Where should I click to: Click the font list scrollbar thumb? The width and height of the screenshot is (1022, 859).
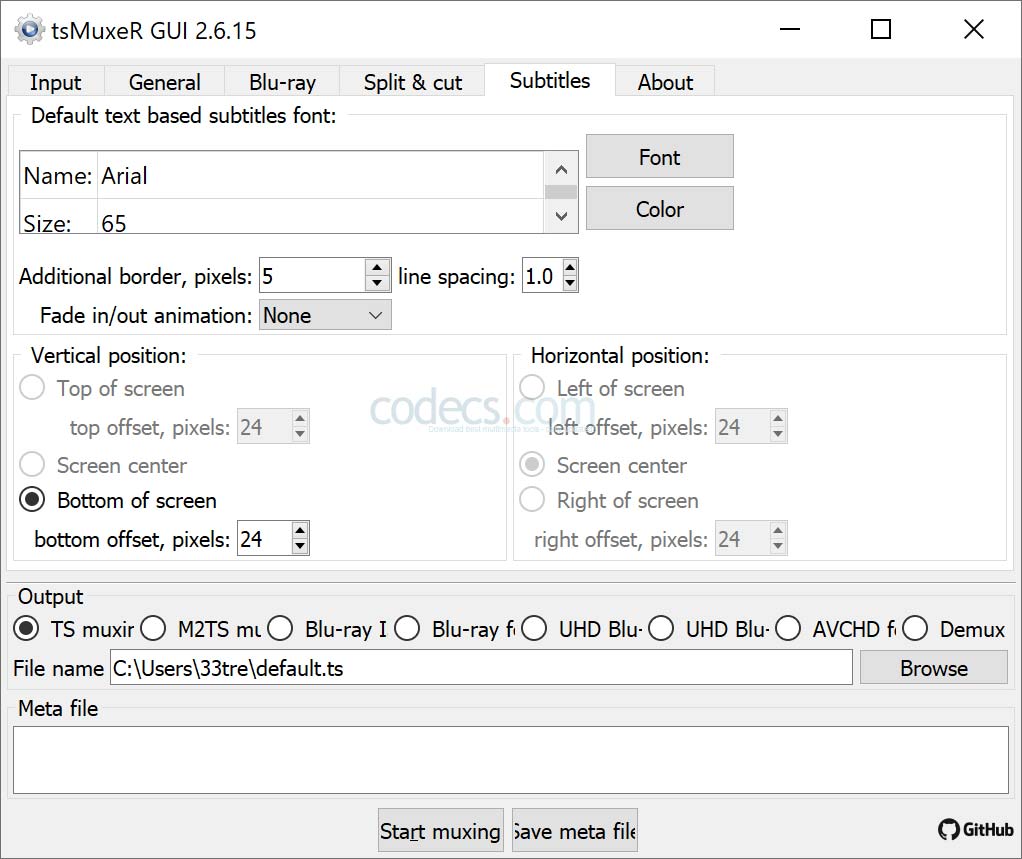(x=561, y=192)
